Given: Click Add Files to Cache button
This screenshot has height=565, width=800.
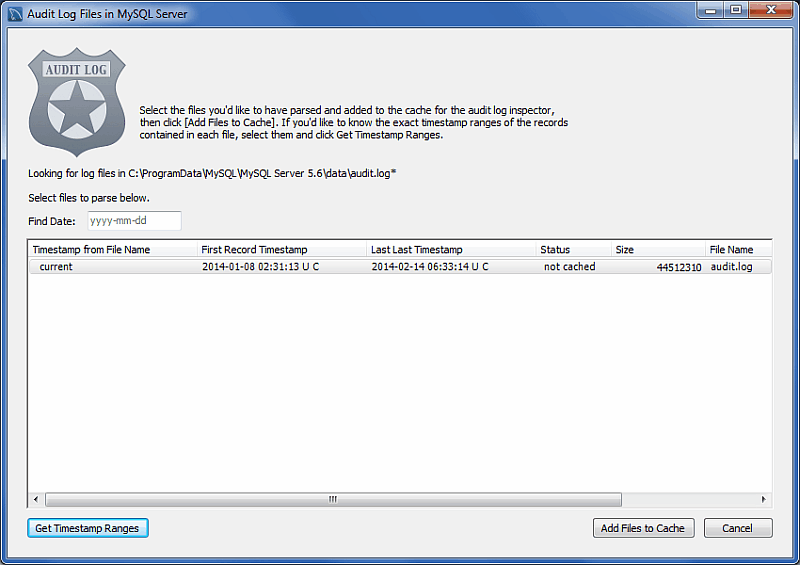Looking at the screenshot, I should pyautogui.click(x=643, y=528).
